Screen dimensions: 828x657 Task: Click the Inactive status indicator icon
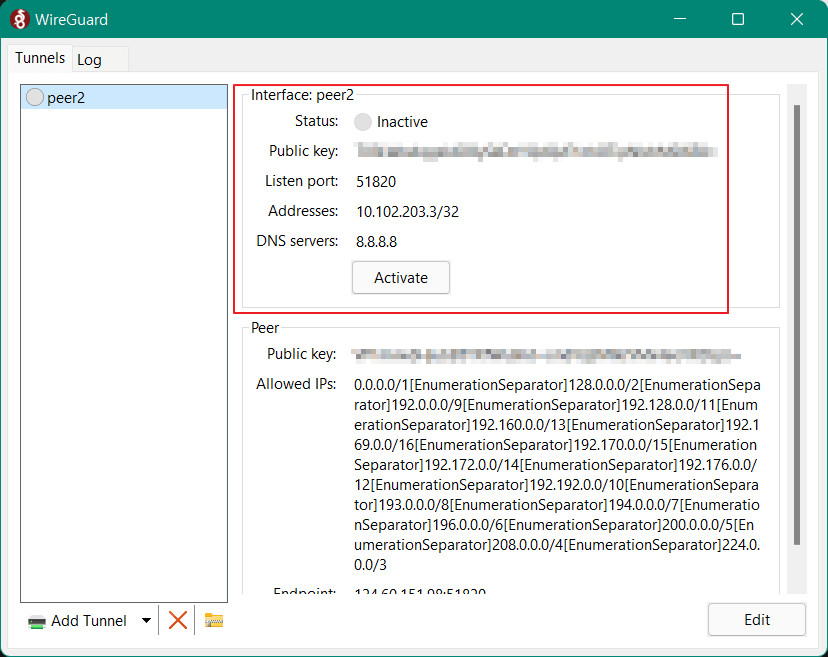point(363,122)
